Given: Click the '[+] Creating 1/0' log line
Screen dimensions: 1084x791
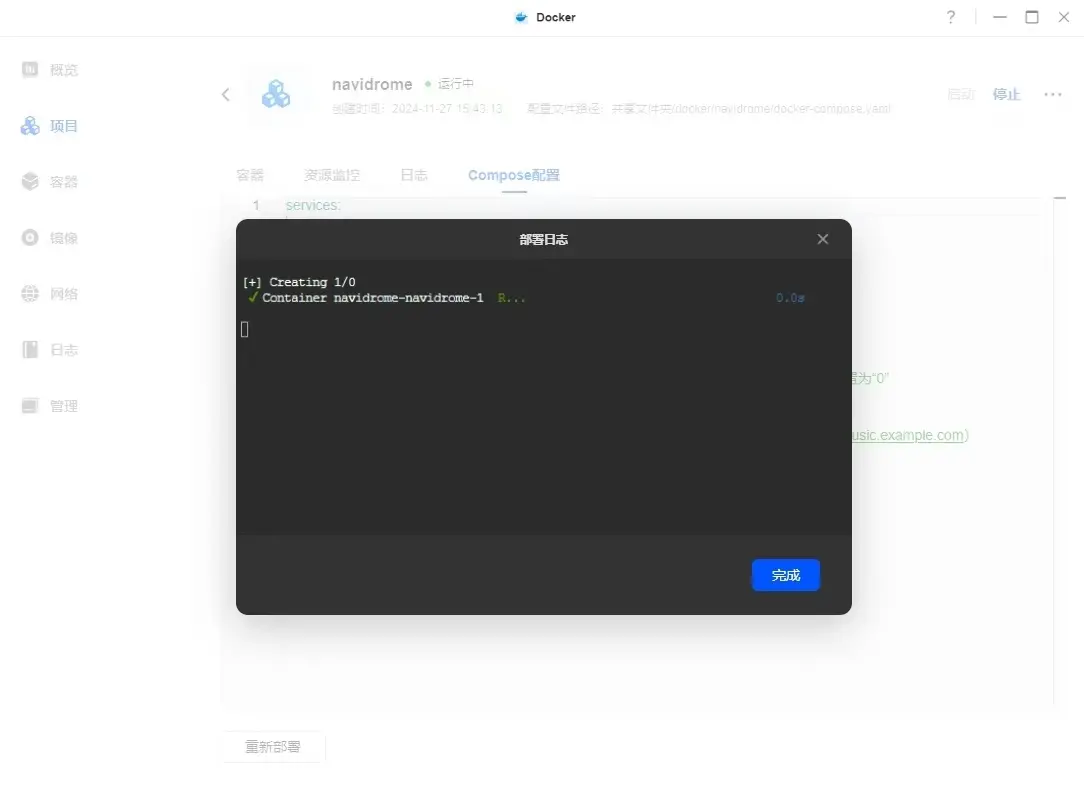Looking at the screenshot, I should click(x=299, y=282).
